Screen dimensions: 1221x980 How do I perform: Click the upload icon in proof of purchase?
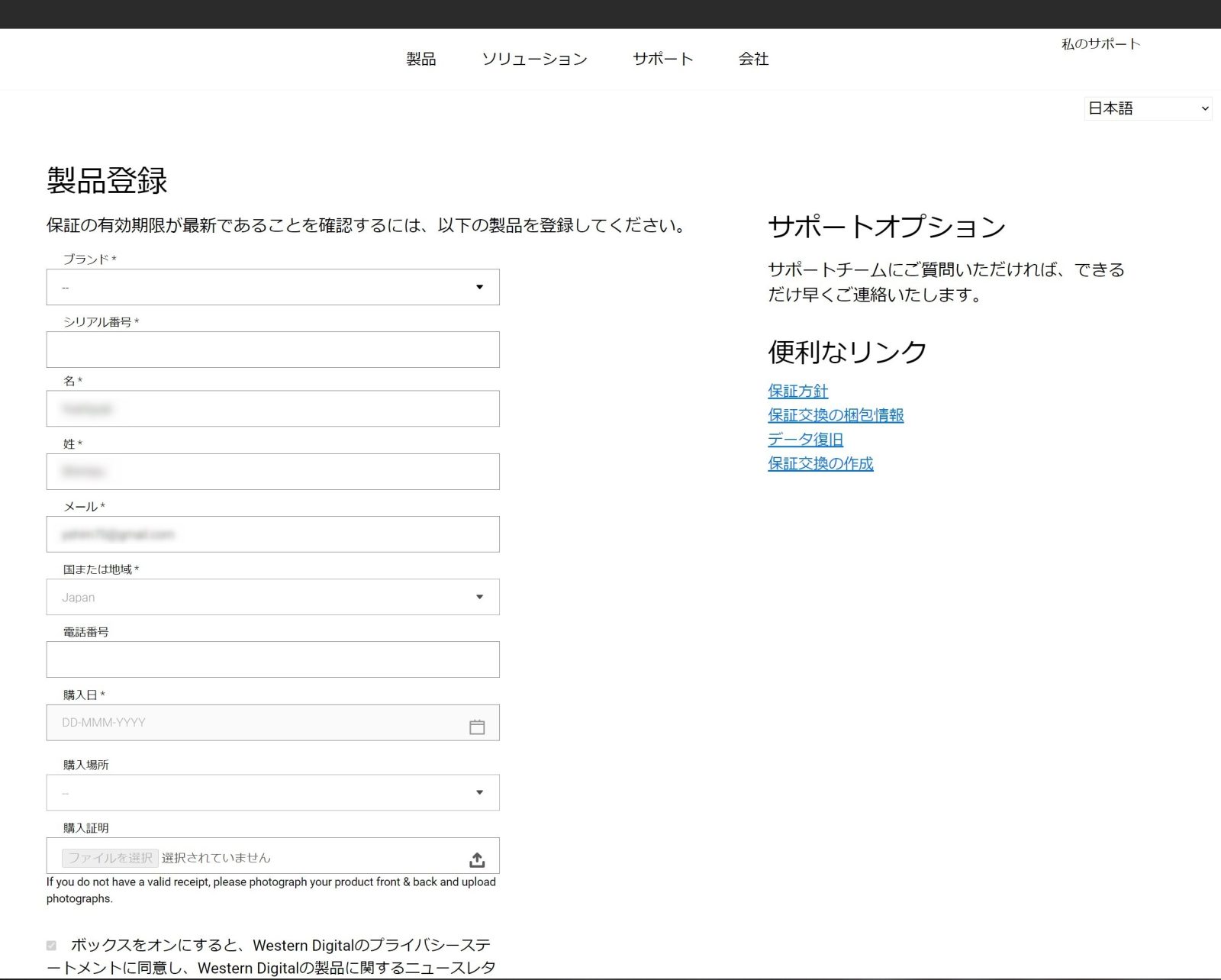point(477,860)
